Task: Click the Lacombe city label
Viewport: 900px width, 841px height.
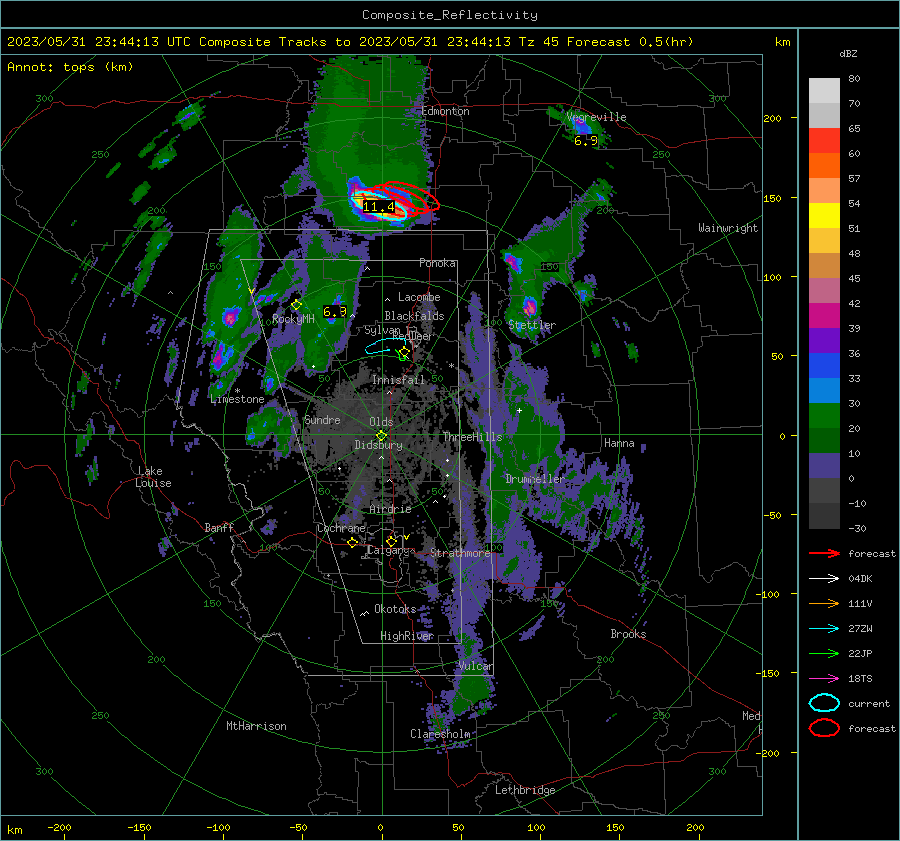Action: (419, 297)
